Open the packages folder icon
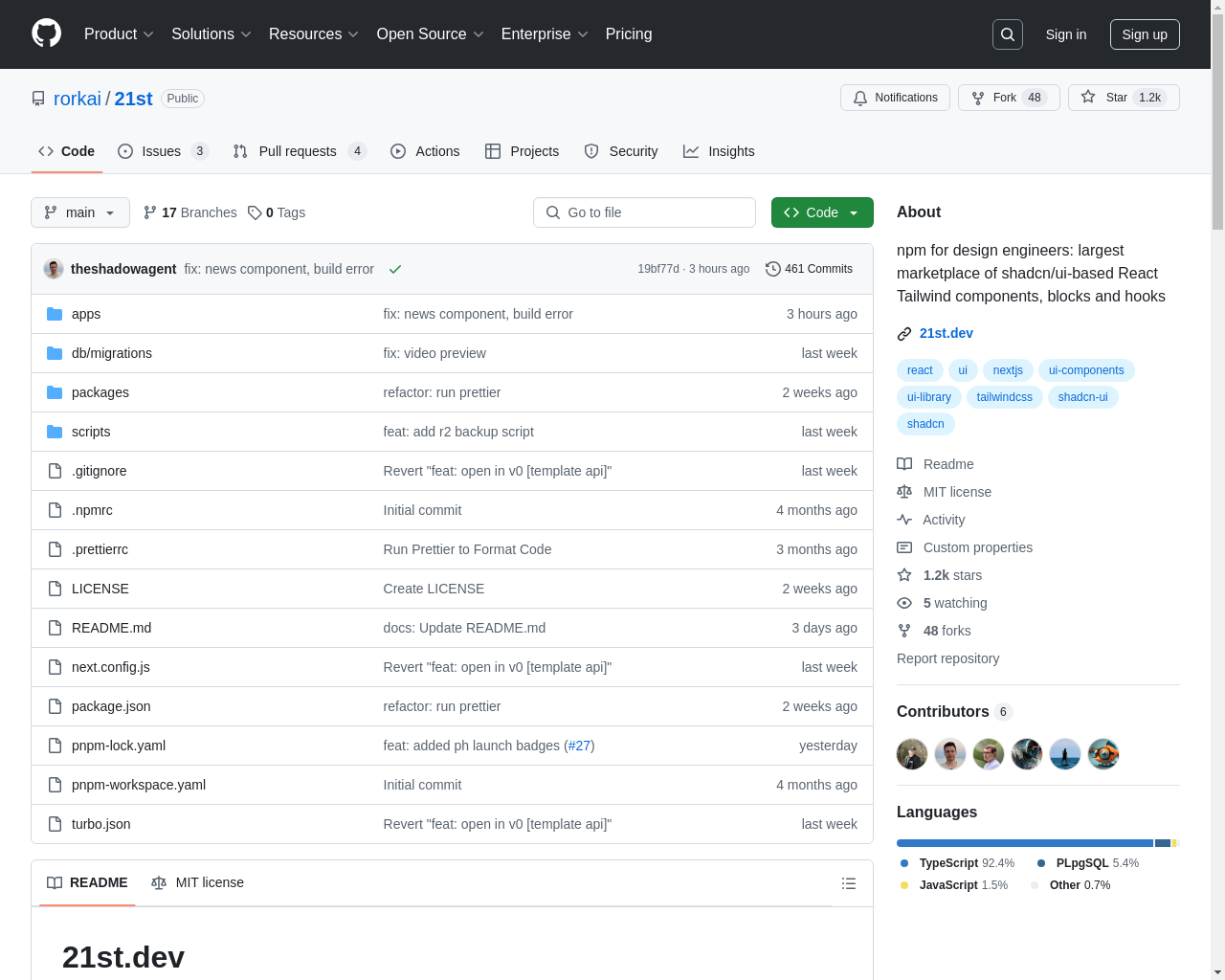The image size is (1225, 980). tap(55, 392)
